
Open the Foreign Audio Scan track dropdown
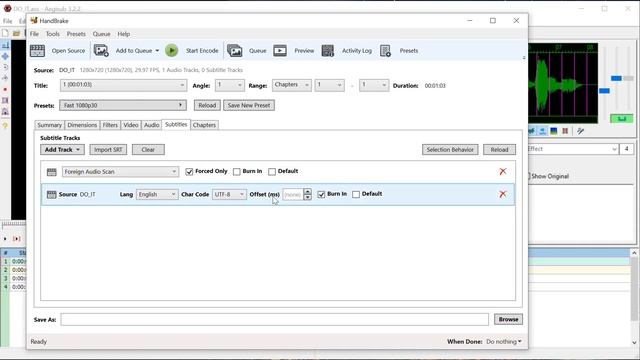tap(120, 172)
